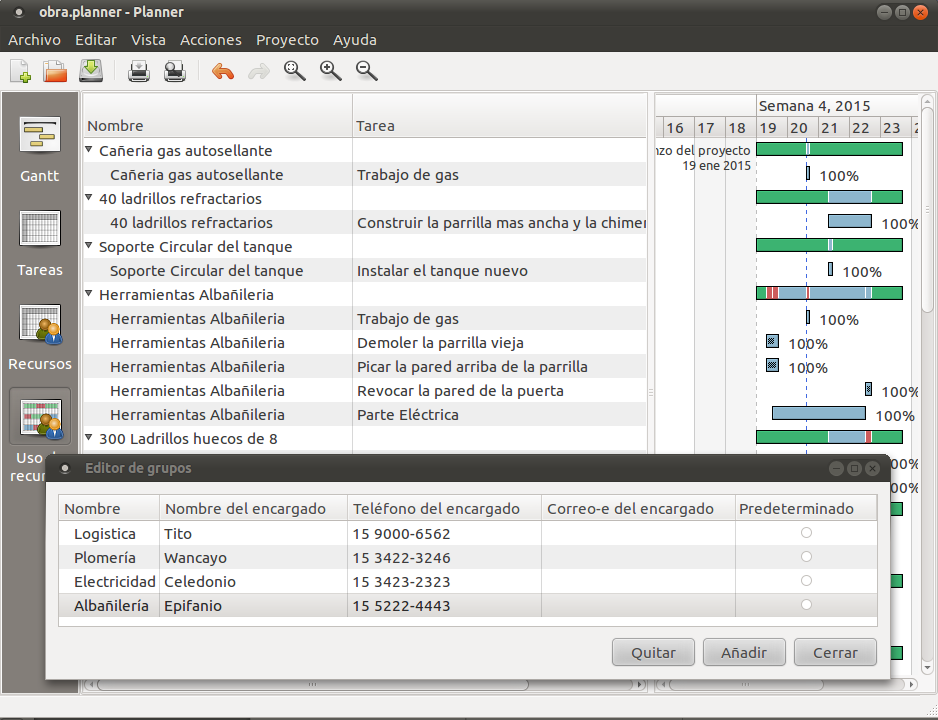Open the Editar menu

point(96,39)
